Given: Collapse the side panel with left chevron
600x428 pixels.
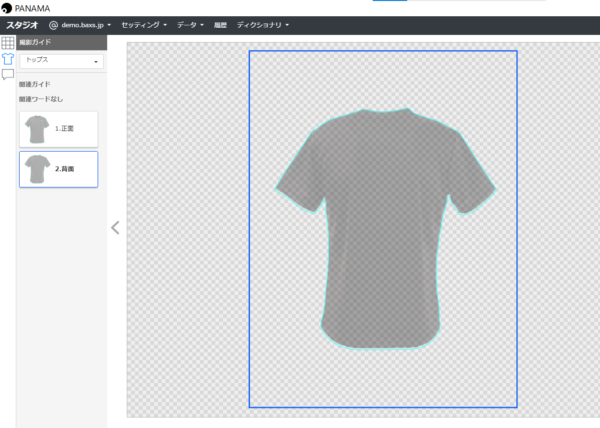Looking at the screenshot, I should (x=115, y=227).
